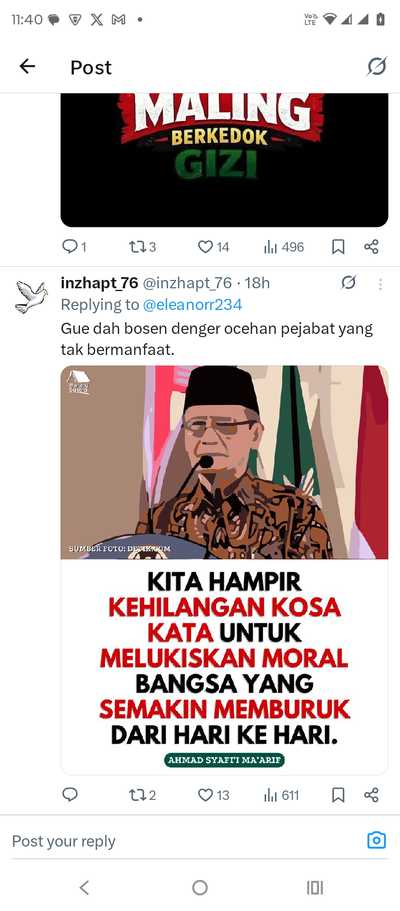Open the dove avatar of inzhapt_76
Viewport: 400px width, 911px height.
(x=31, y=296)
